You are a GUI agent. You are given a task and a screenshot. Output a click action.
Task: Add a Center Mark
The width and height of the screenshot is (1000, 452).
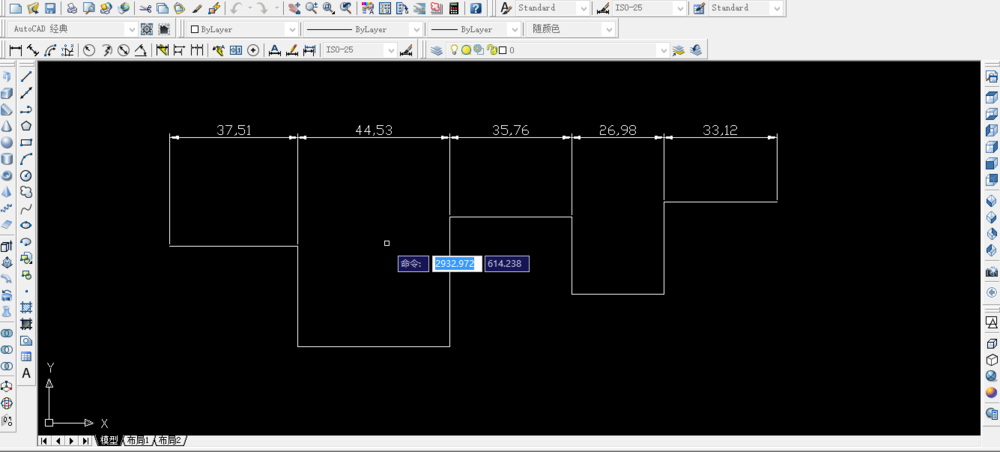click(x=253, y=50)
